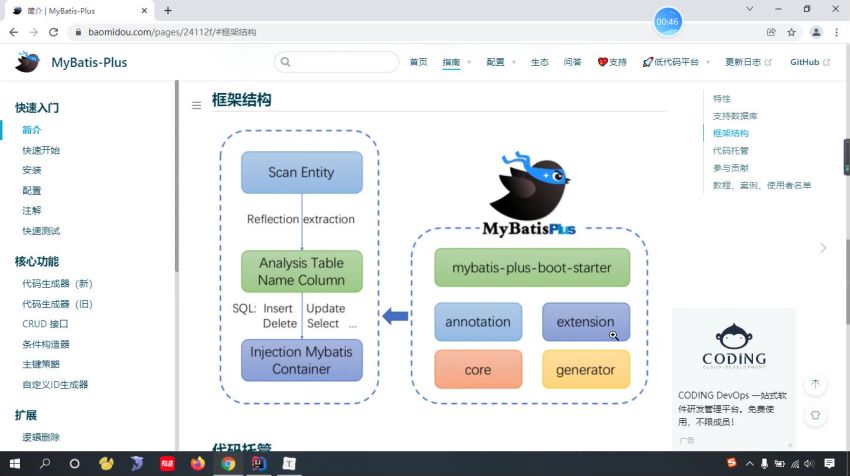
Task: Select 快速开始 in the sidebar
Action: [x=41, y=150]
